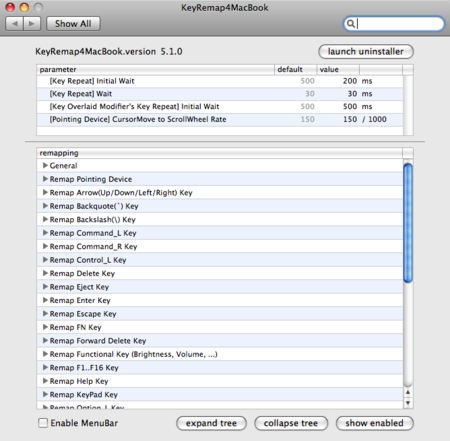450x441 pixels.
Task: Click the 200 value for Initial Wait
Action: click(x=350, y=81)
